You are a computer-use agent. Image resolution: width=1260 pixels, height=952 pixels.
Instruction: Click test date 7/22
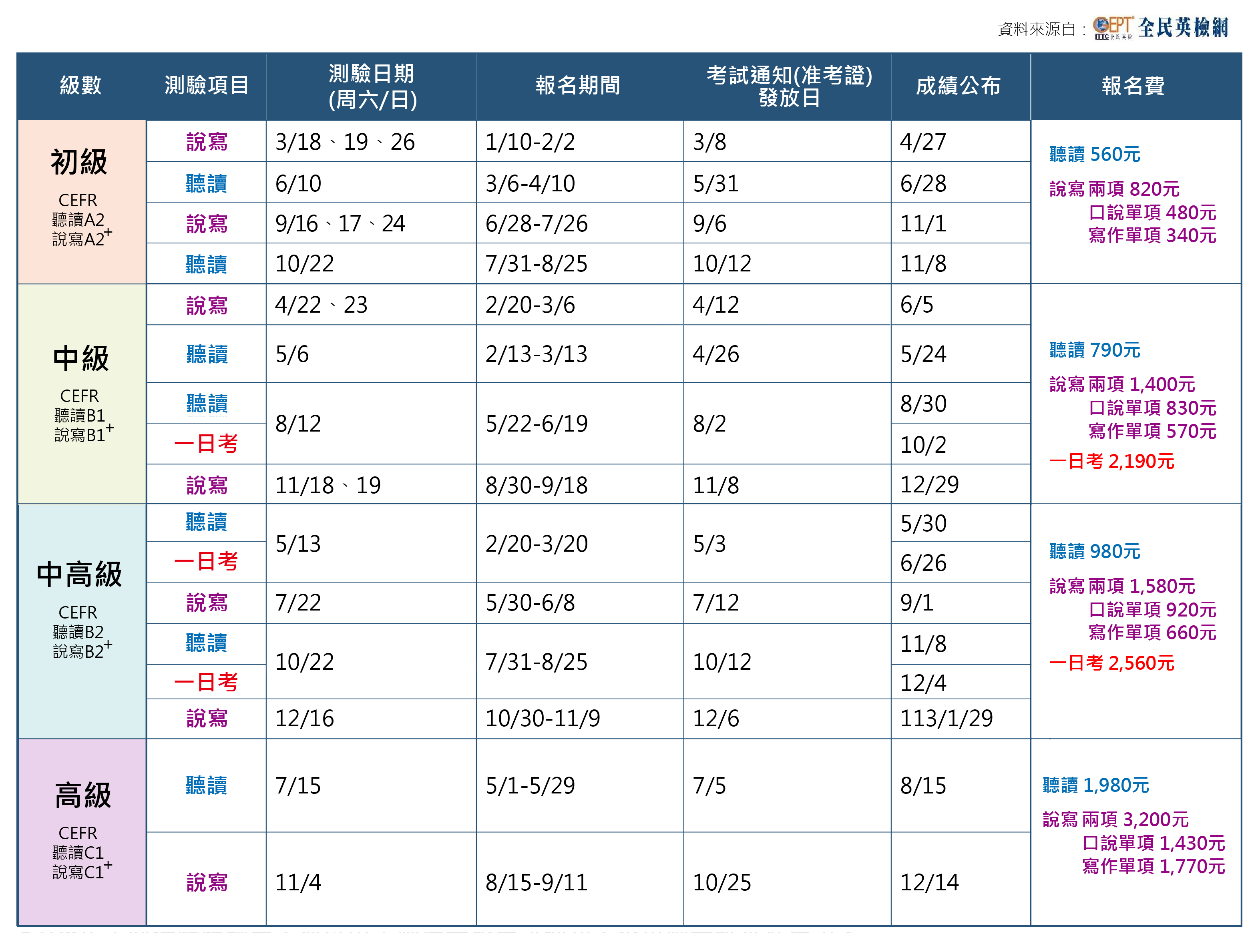[298, 603]
